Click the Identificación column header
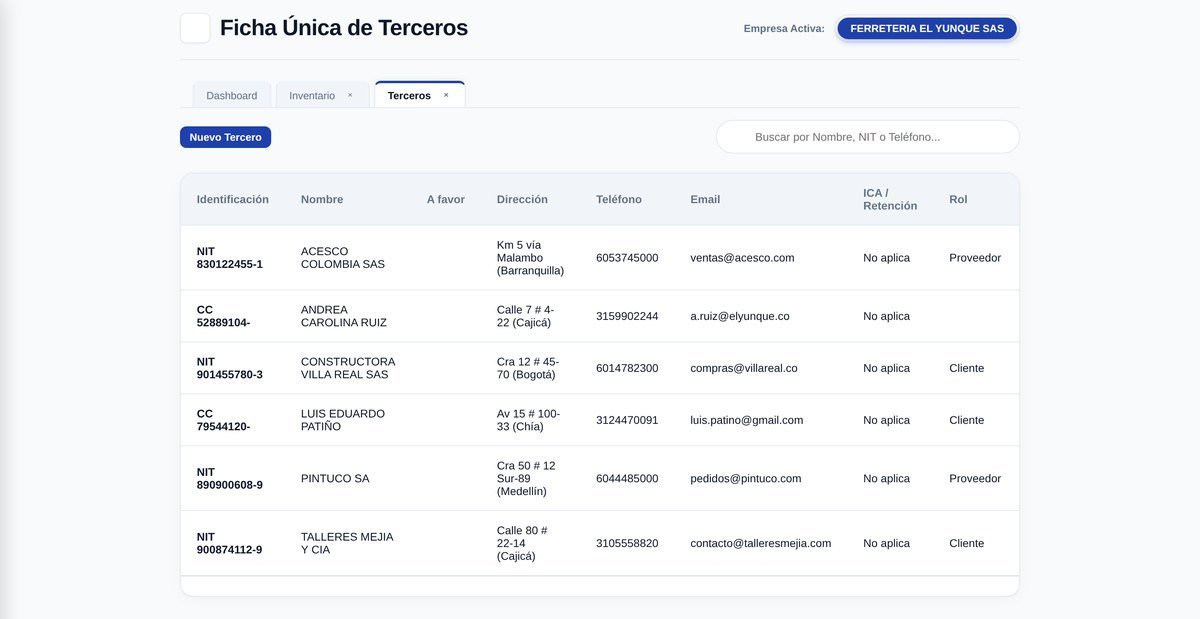This screenshot has width=1200, height=619. 233,199
